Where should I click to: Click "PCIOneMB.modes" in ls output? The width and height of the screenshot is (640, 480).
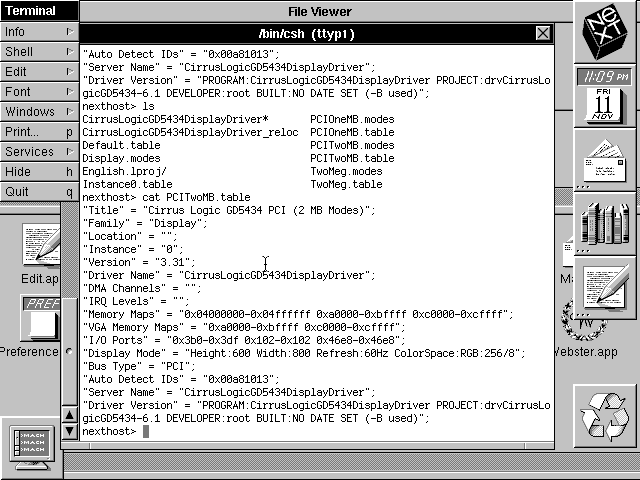click(352, 119)
